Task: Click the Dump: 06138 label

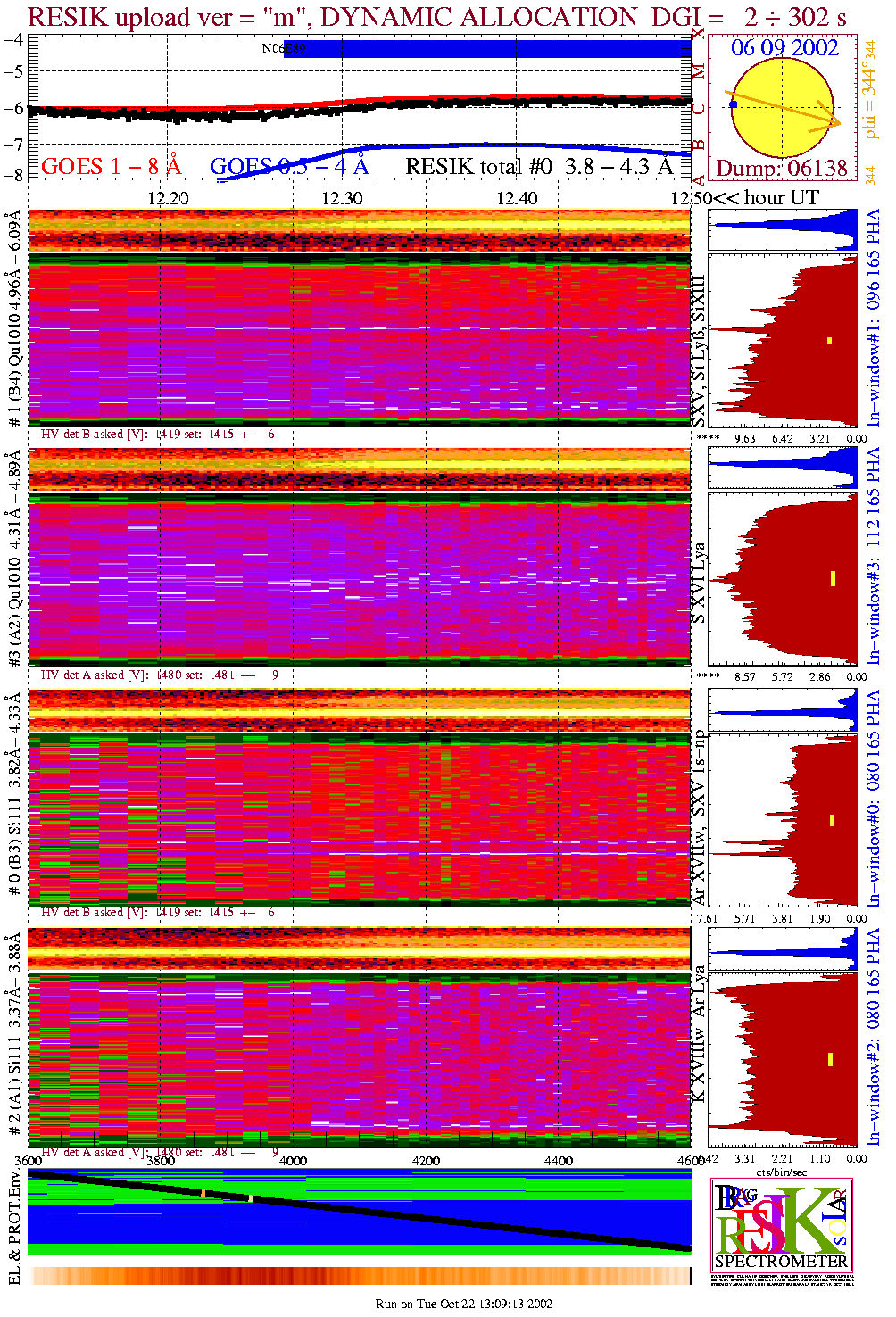Action: coord(782,169)
